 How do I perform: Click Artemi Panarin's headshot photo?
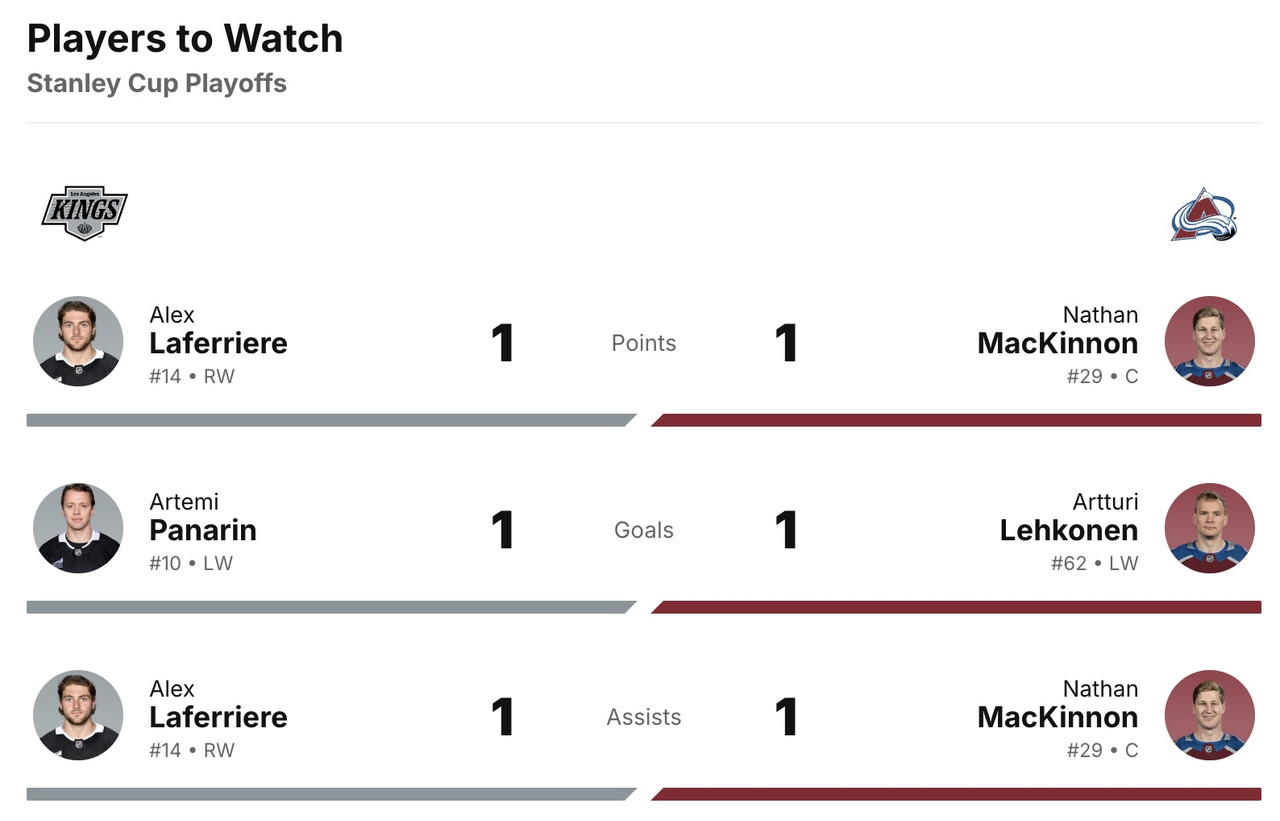[78, 528]
